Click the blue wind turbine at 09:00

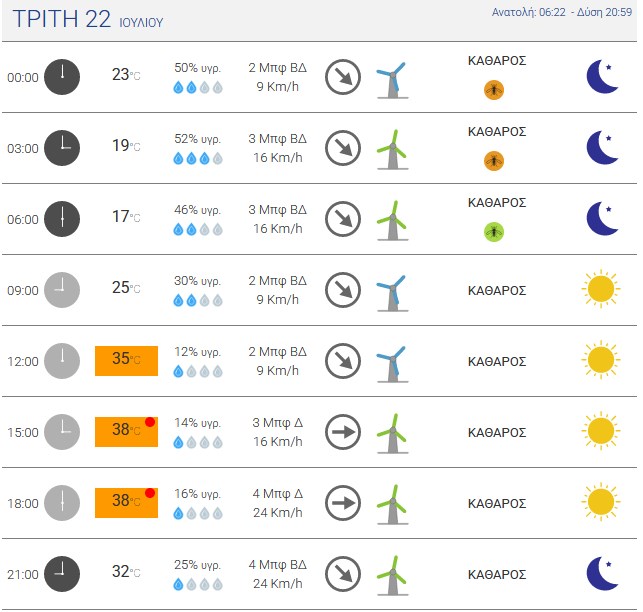click(392, 293)
